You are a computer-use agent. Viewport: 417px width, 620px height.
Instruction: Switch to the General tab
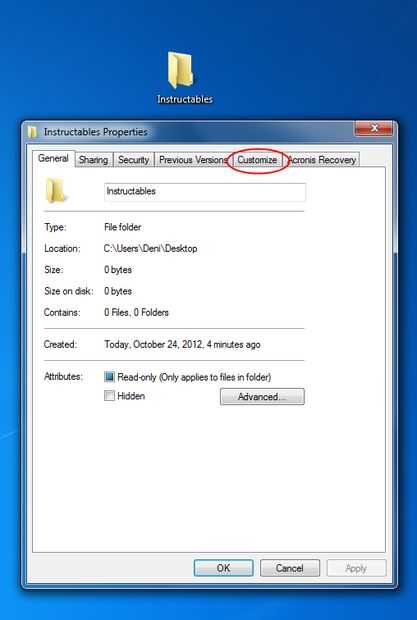(x=53, y=159)
